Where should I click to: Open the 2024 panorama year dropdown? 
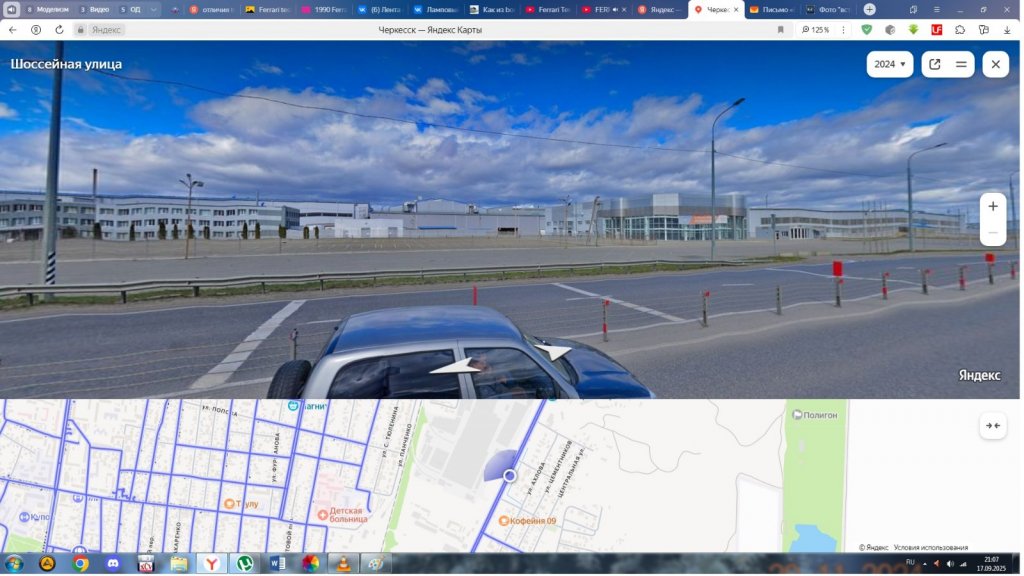click(889, 64)
